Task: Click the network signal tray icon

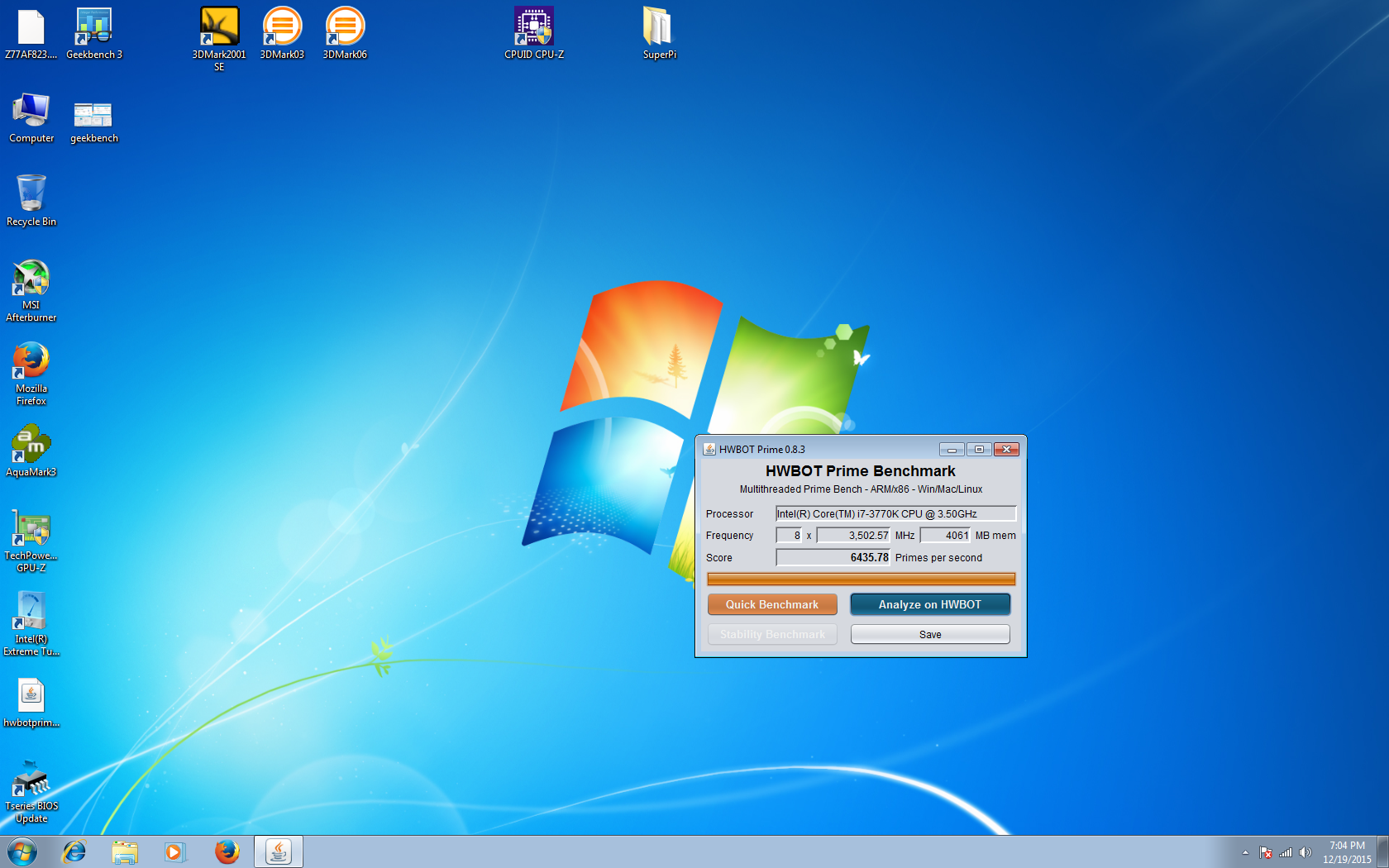Action: pyautogui.click(x=1286, y=852)
